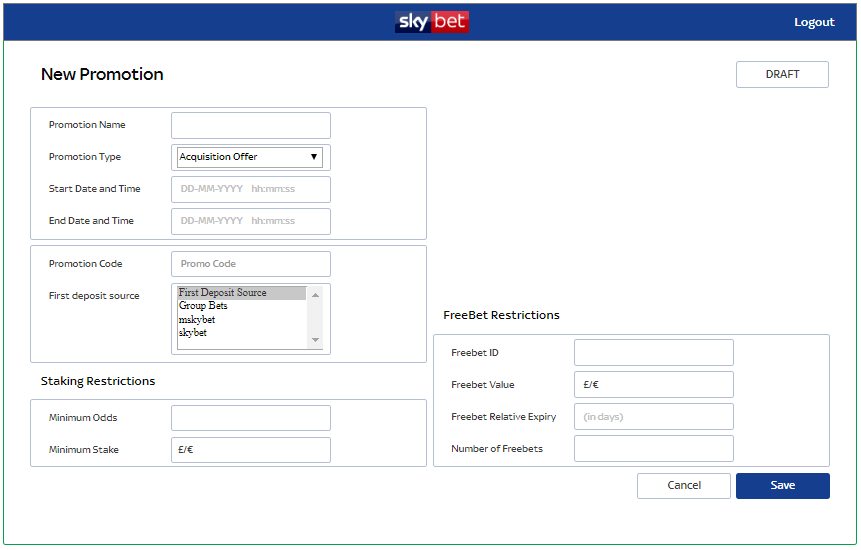This screenshot has width=861, height=550.
Task: Click the Freebet Relative Expiry field
Action: tap(653, 417)
